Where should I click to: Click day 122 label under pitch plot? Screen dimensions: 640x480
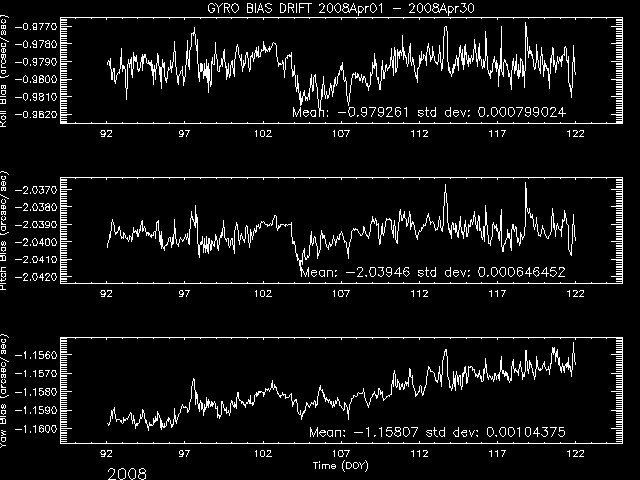click(x=576, y=294)
